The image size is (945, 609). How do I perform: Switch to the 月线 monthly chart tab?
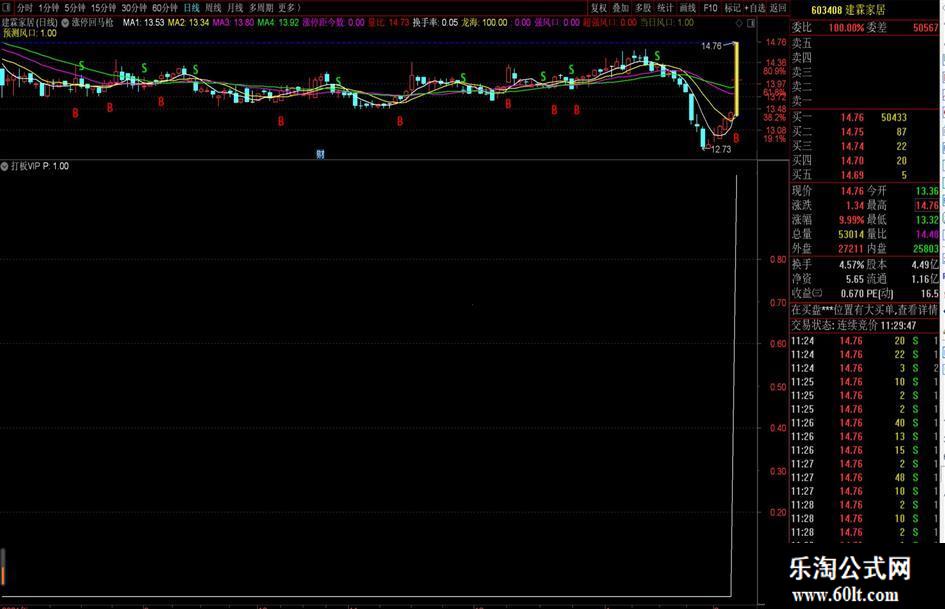(x=234, y=8)
